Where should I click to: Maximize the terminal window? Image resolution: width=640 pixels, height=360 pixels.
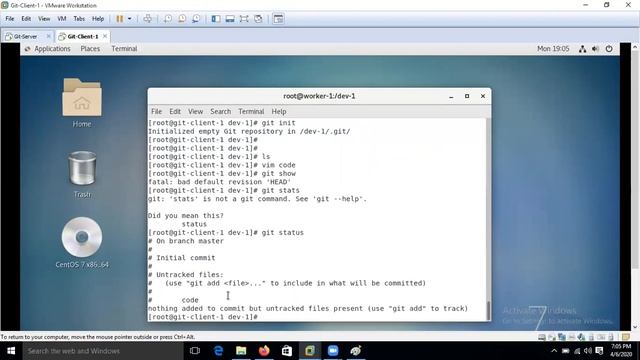tap(467, 96)
